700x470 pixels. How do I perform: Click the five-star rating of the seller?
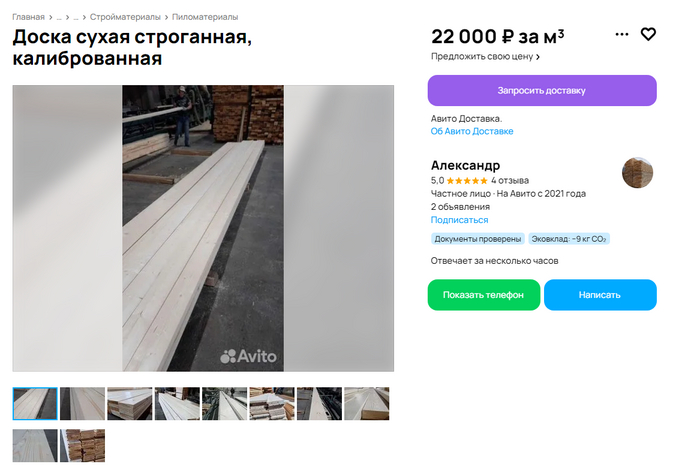tap(467, 181)
